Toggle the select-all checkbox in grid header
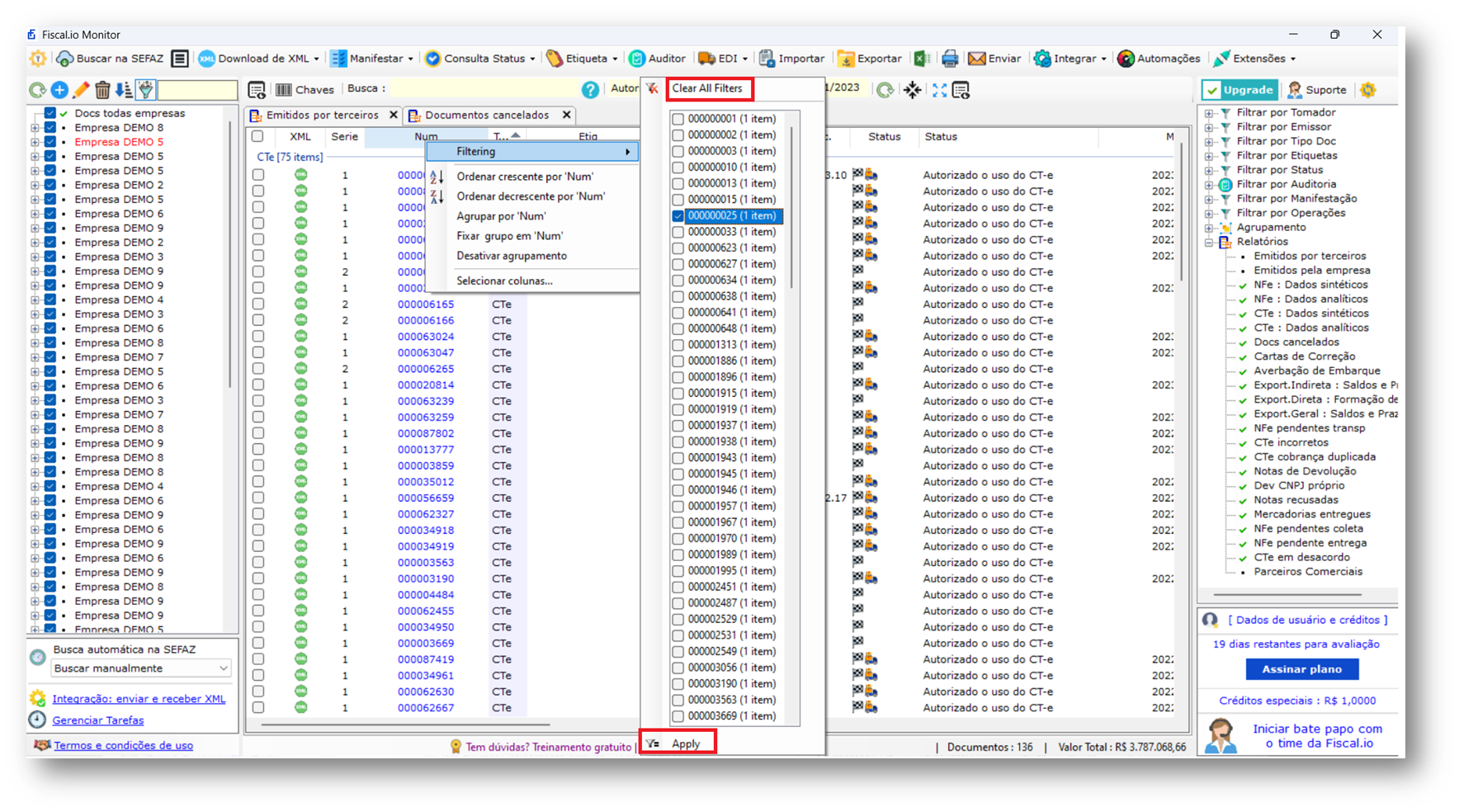Viewport: 1459px width, 812px height. coord(257,137)
